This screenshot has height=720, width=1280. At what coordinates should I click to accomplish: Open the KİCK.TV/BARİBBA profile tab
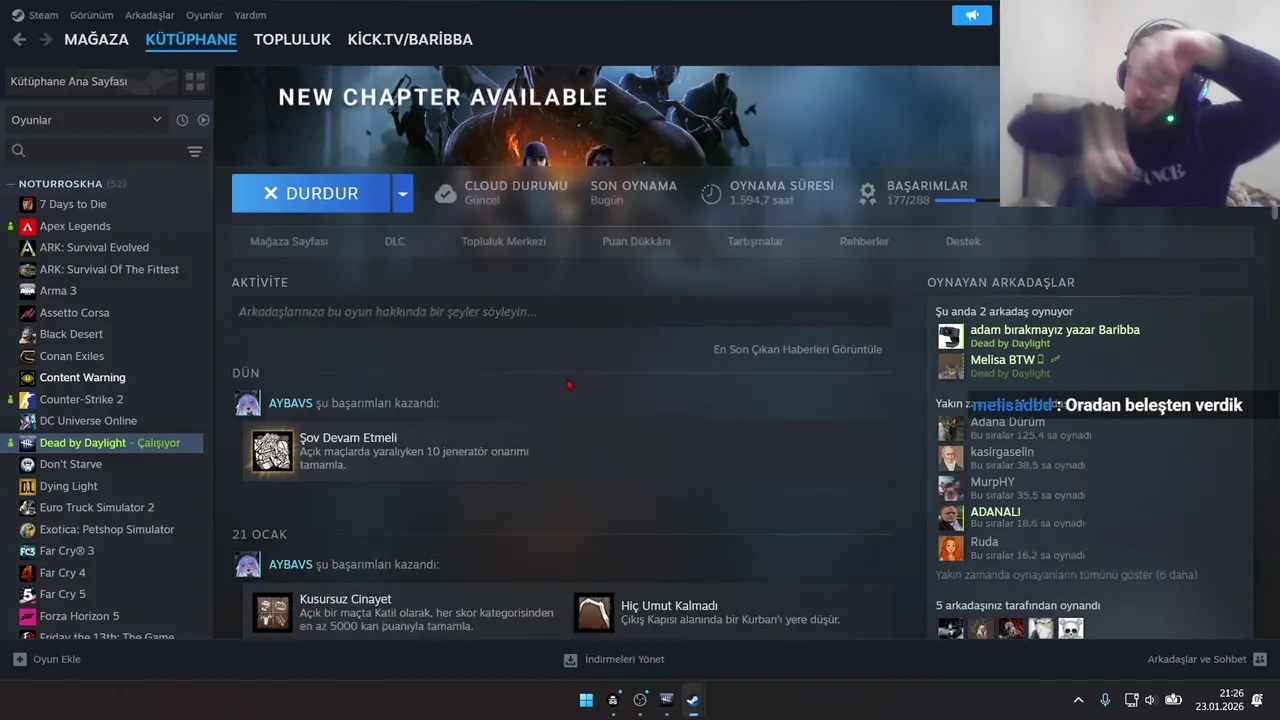410,40
